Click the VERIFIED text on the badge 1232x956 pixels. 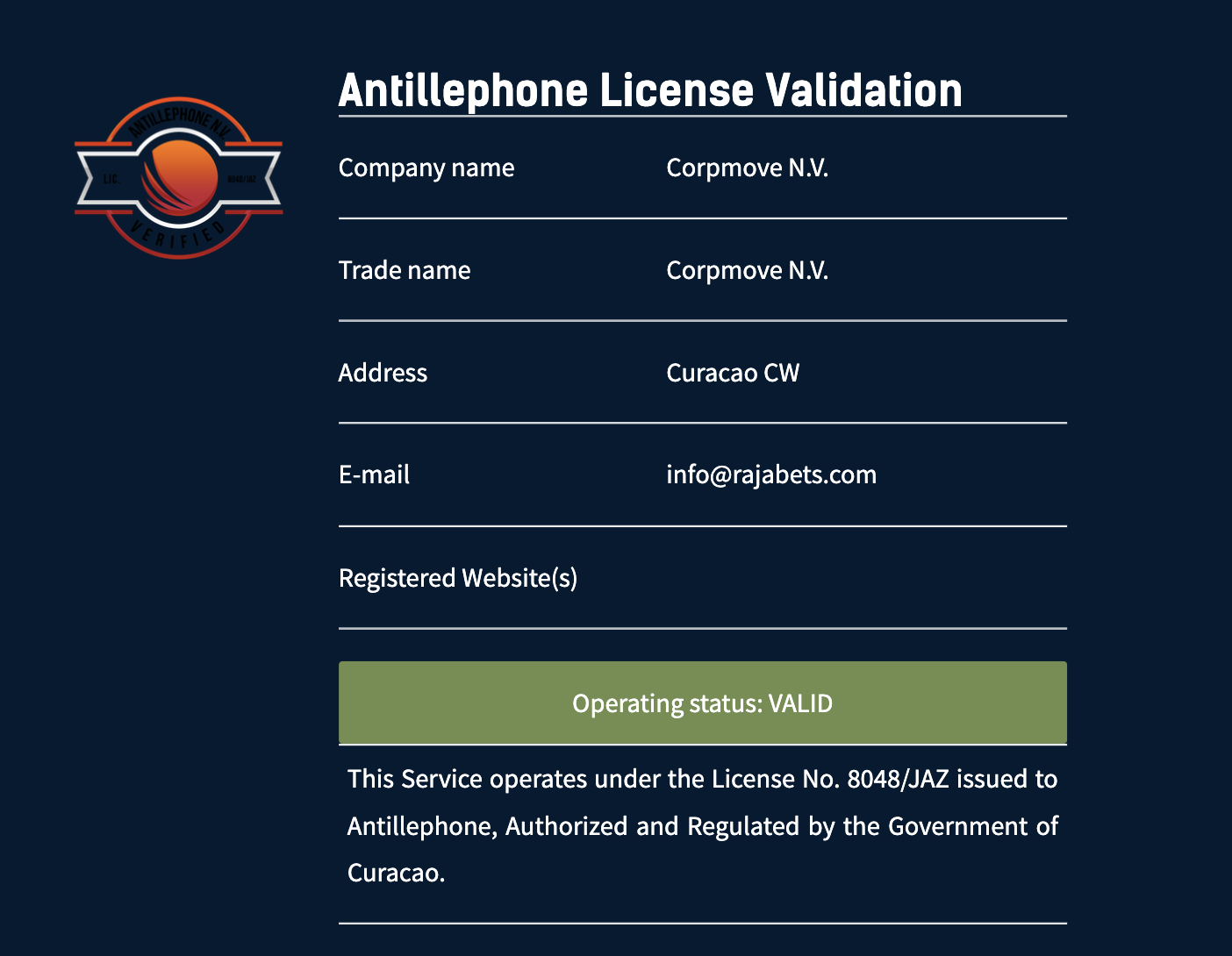[178, 236]
